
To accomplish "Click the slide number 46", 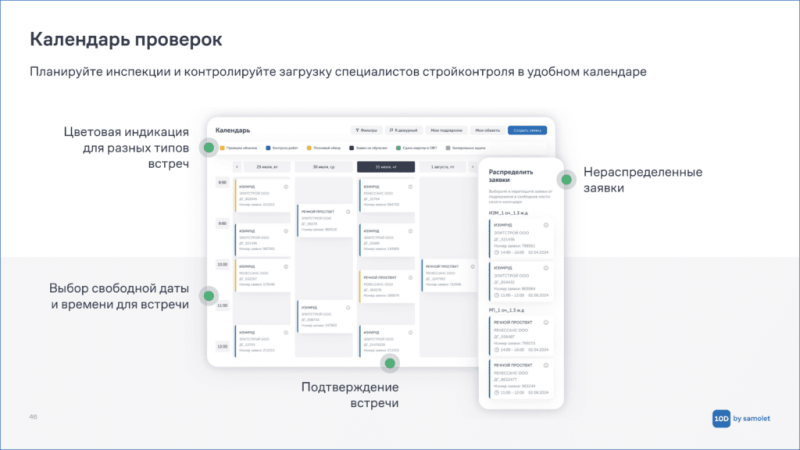I will tap(33, 417).
